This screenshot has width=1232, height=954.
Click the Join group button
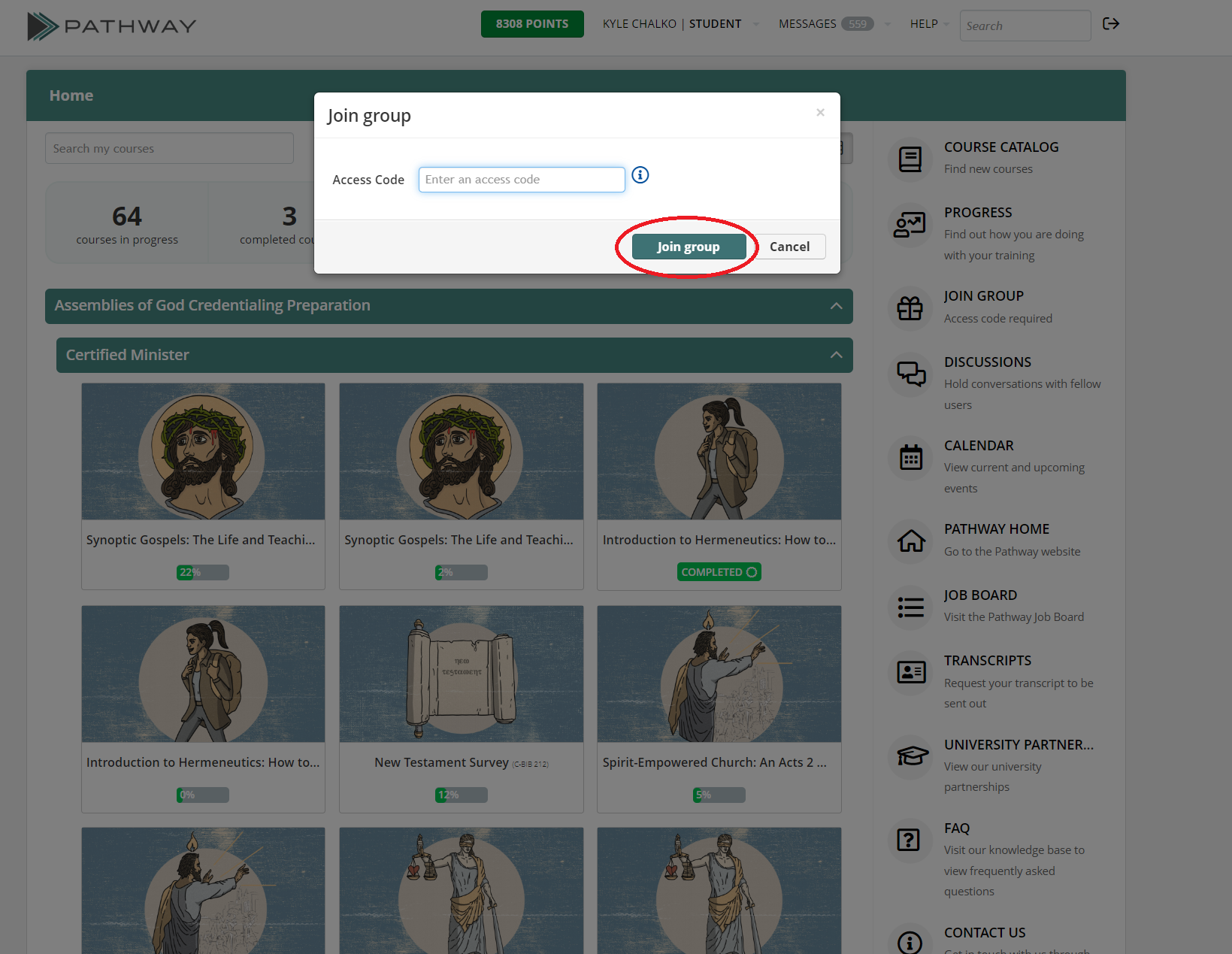click(689, 247)
